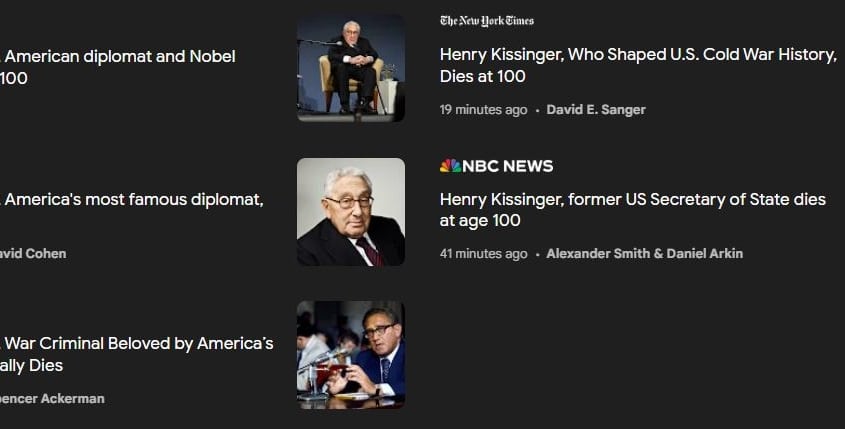Viewport: 845px width, 429px height.
Task: Click 'Dies at 100' line under NYT logo
Action: (x=482, y=77)
